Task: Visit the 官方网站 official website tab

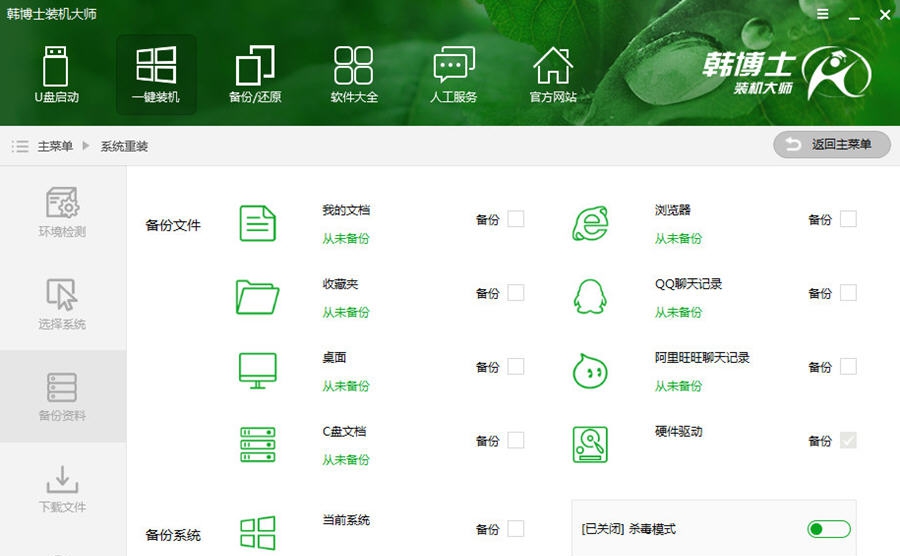Action: pos(553,75)
